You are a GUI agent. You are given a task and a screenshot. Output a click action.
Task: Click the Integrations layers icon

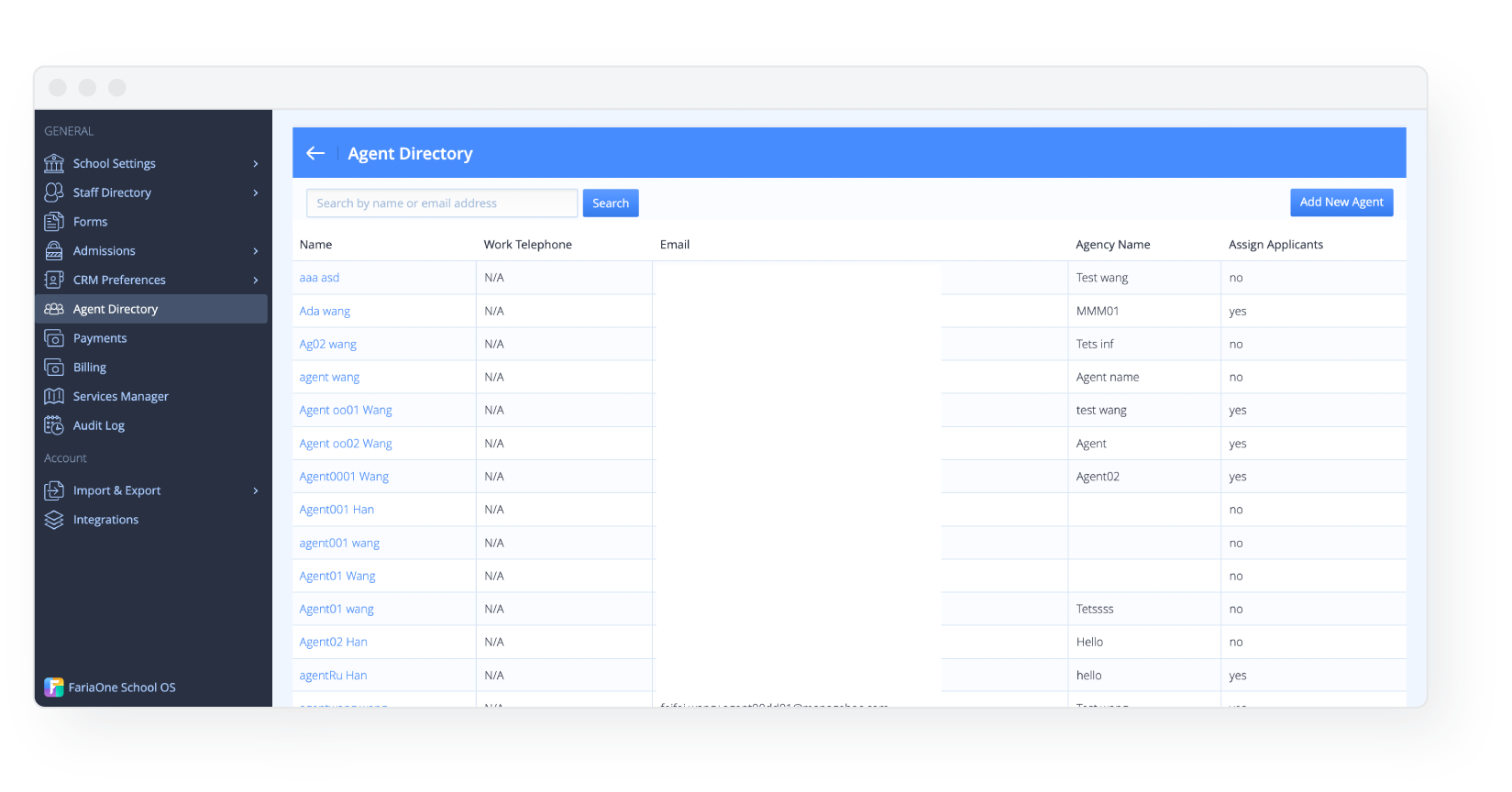(54, 520)
